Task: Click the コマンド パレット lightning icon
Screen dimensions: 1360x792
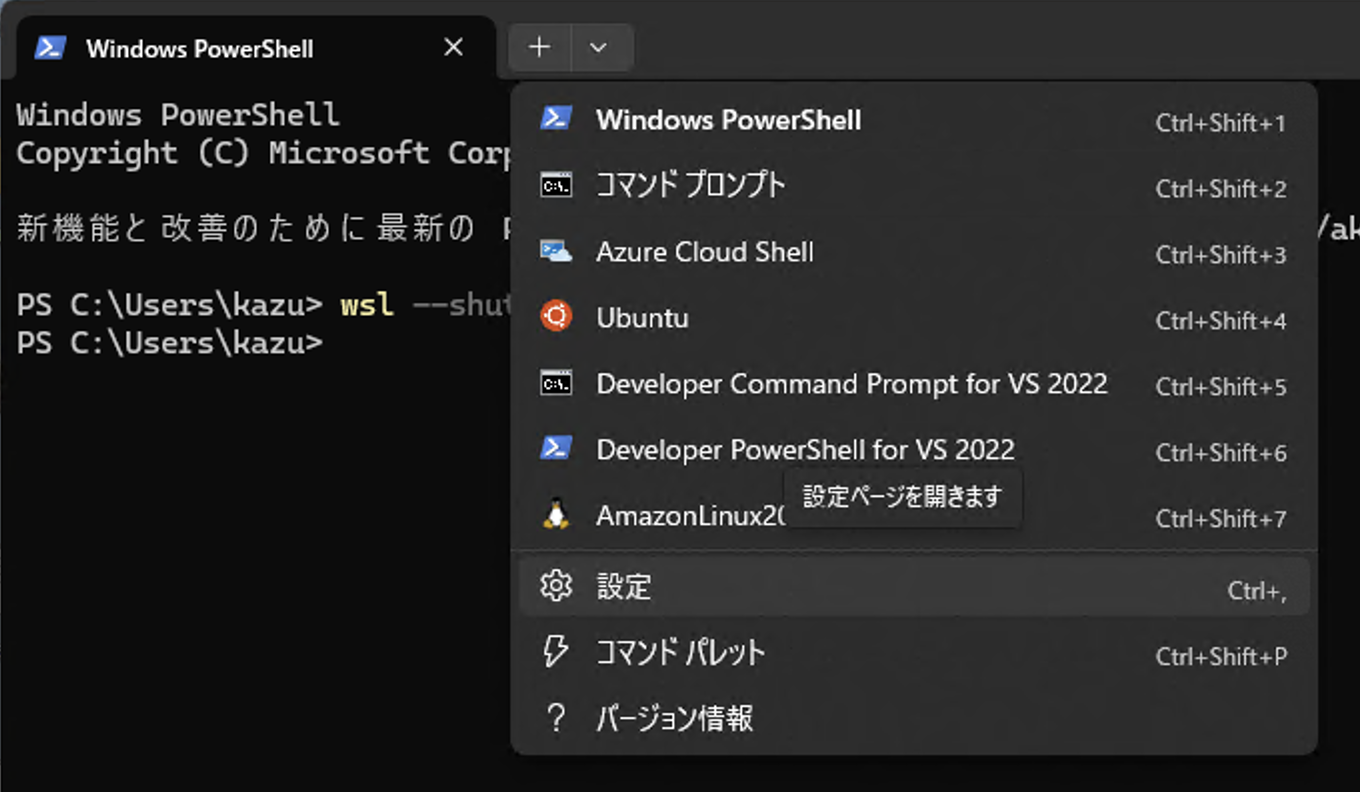Action: coord(556,653)
